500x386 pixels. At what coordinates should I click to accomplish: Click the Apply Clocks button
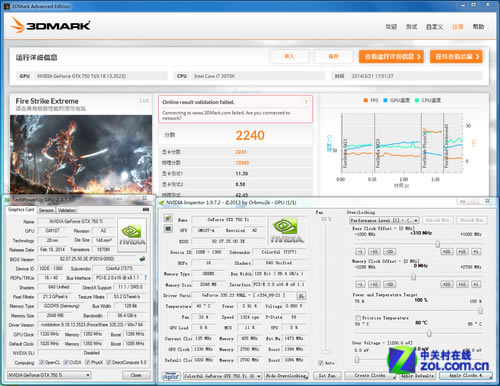click(466, 376)
